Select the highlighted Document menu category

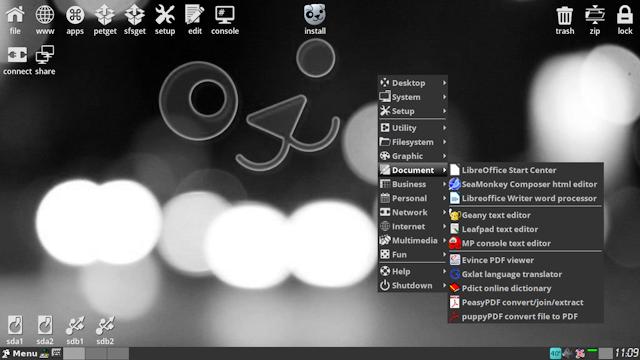pos(413,170)
